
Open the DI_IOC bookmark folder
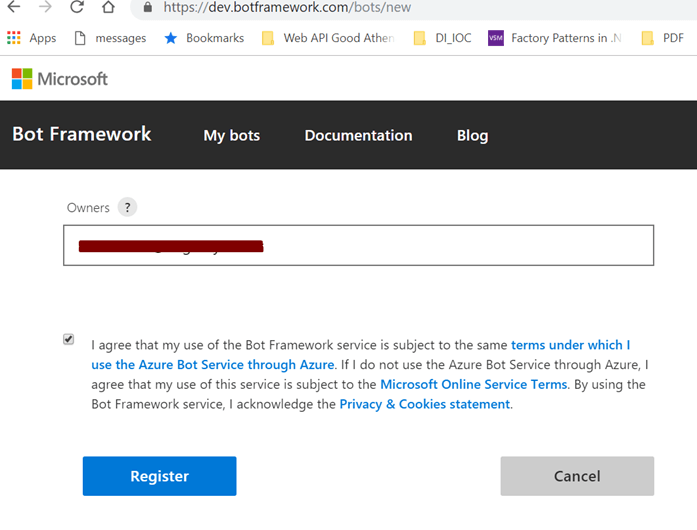tap(442, 38)
